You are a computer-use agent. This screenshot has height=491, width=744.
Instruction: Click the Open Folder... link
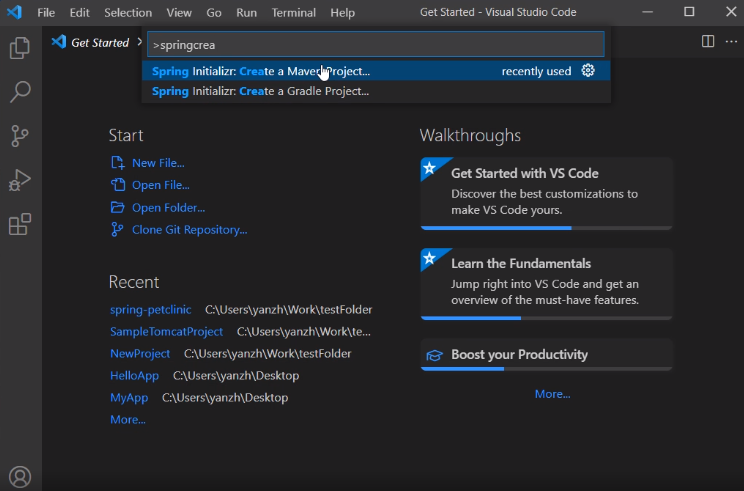click(168, 207)
